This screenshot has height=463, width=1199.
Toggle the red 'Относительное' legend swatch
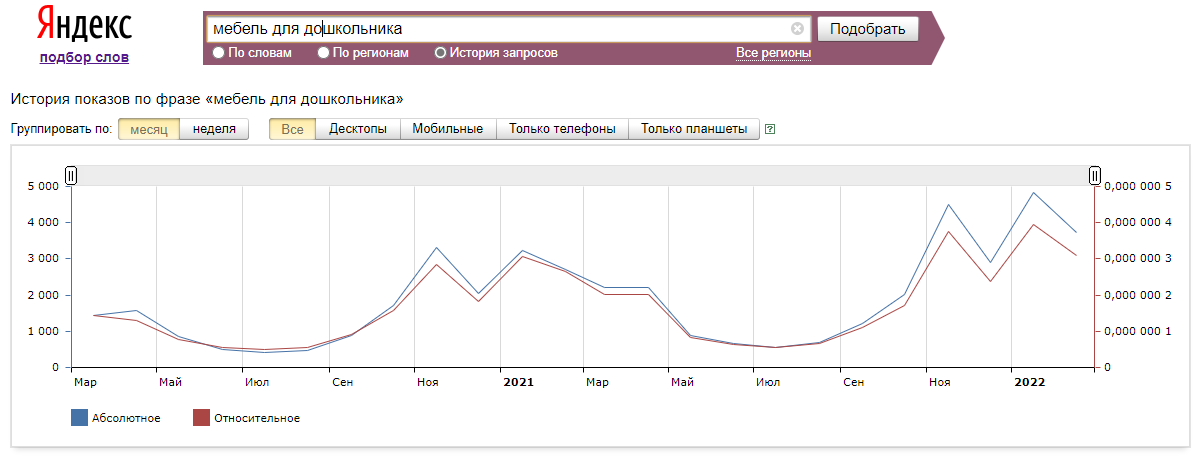[201, 418]
